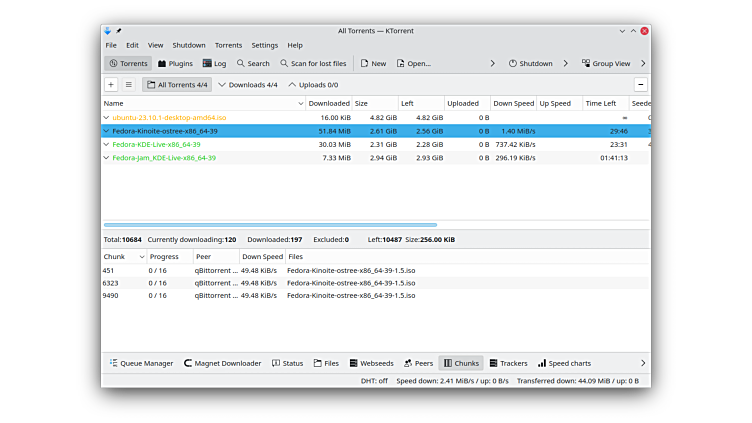This screenshot has width=752, height=423.
Task: Expand the ubuntu-23.10.1 torrent row
Action: coord(107,118)
